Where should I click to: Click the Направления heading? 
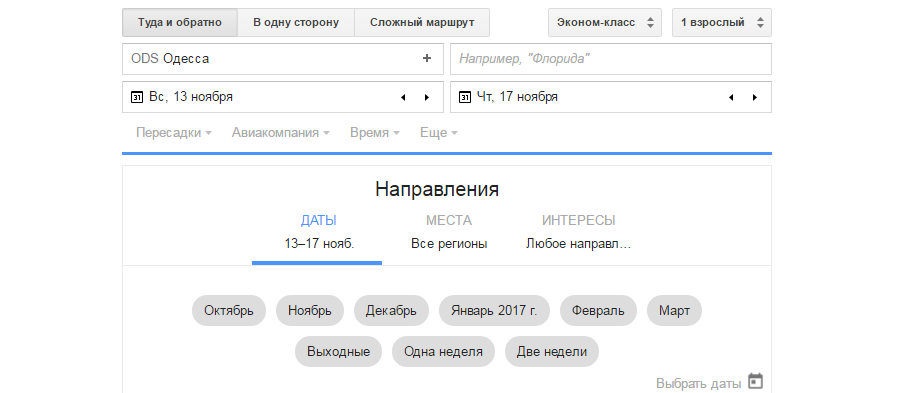pos(437,189)
